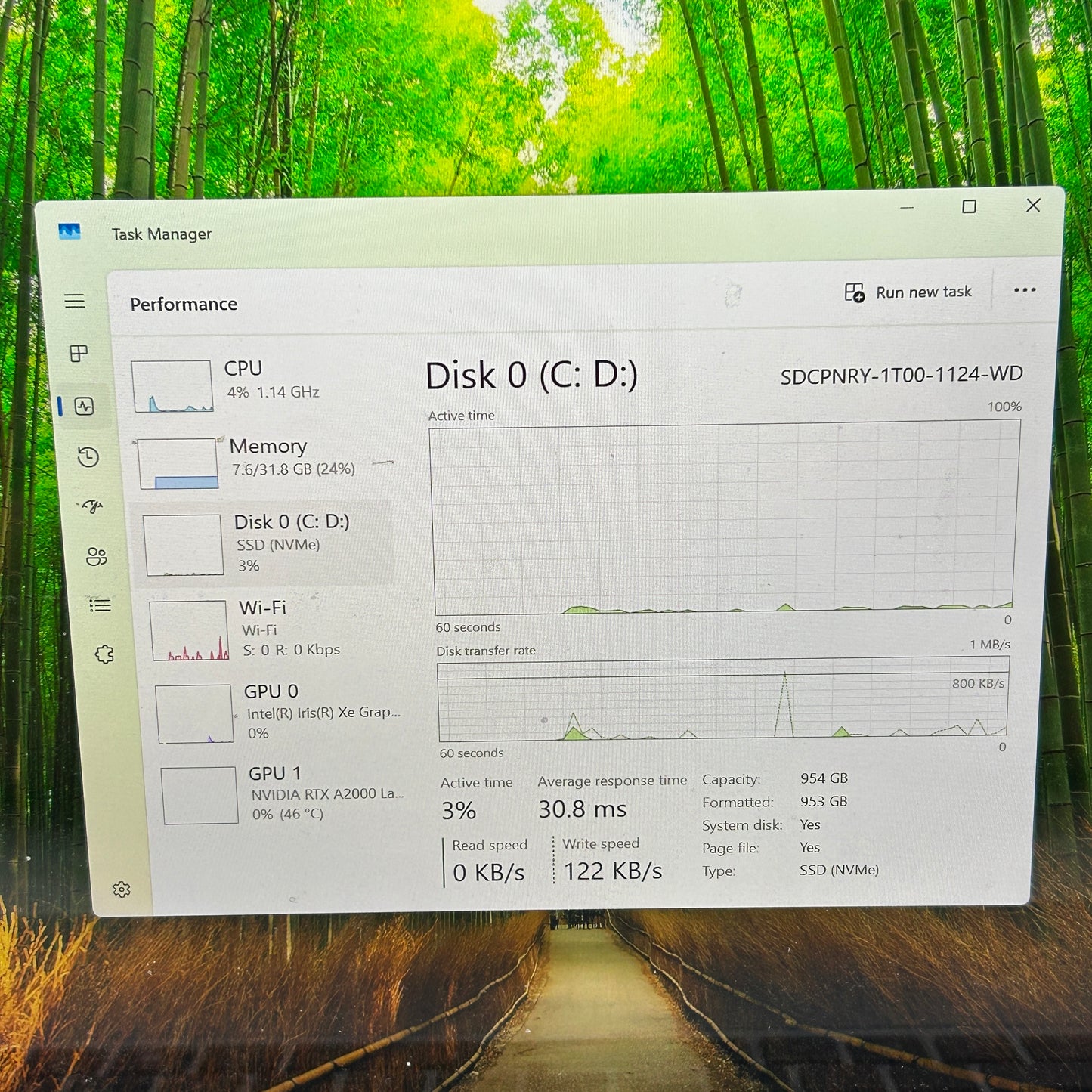Open the Startup apps icon
The width and height of the screenshot is (1092, 1092).
click(93, 506)
